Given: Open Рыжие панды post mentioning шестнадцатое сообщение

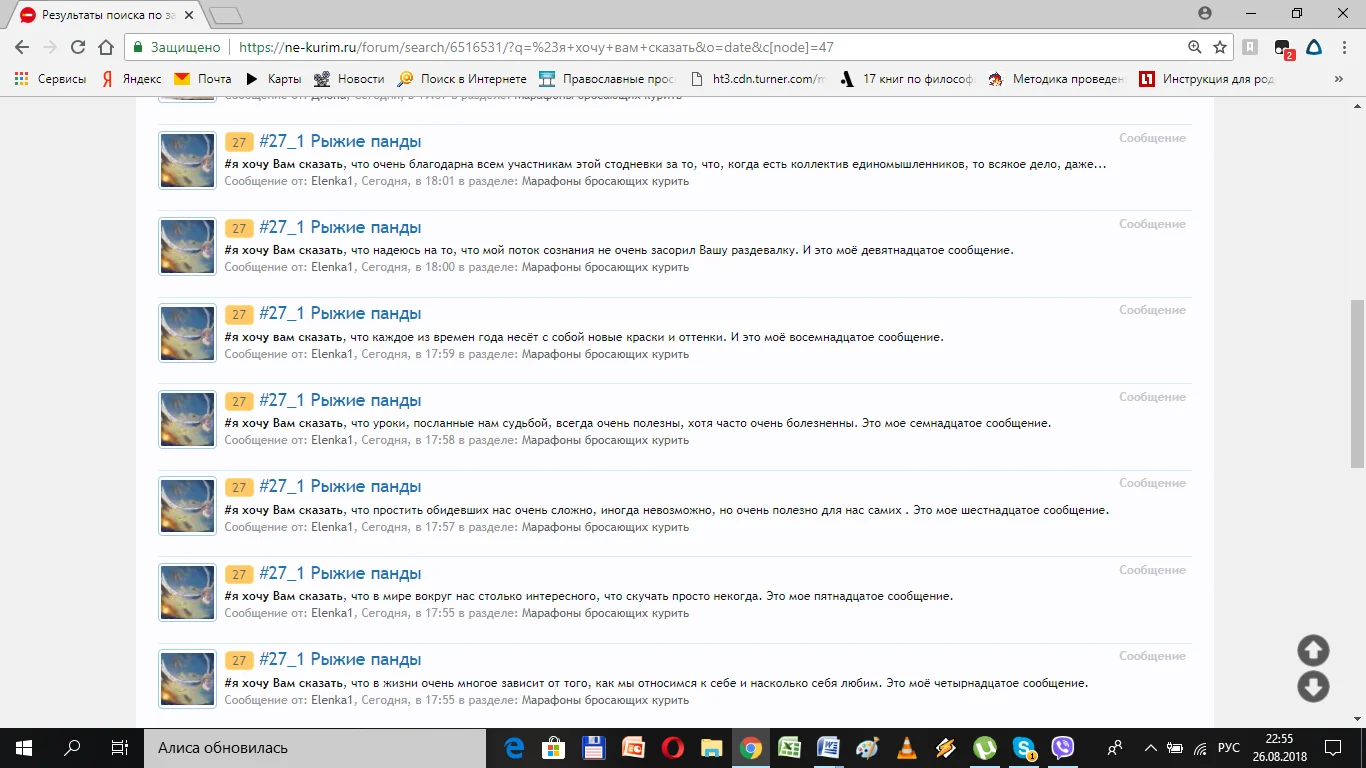Looking at the screenshot, I should click(x=340, y=486).
